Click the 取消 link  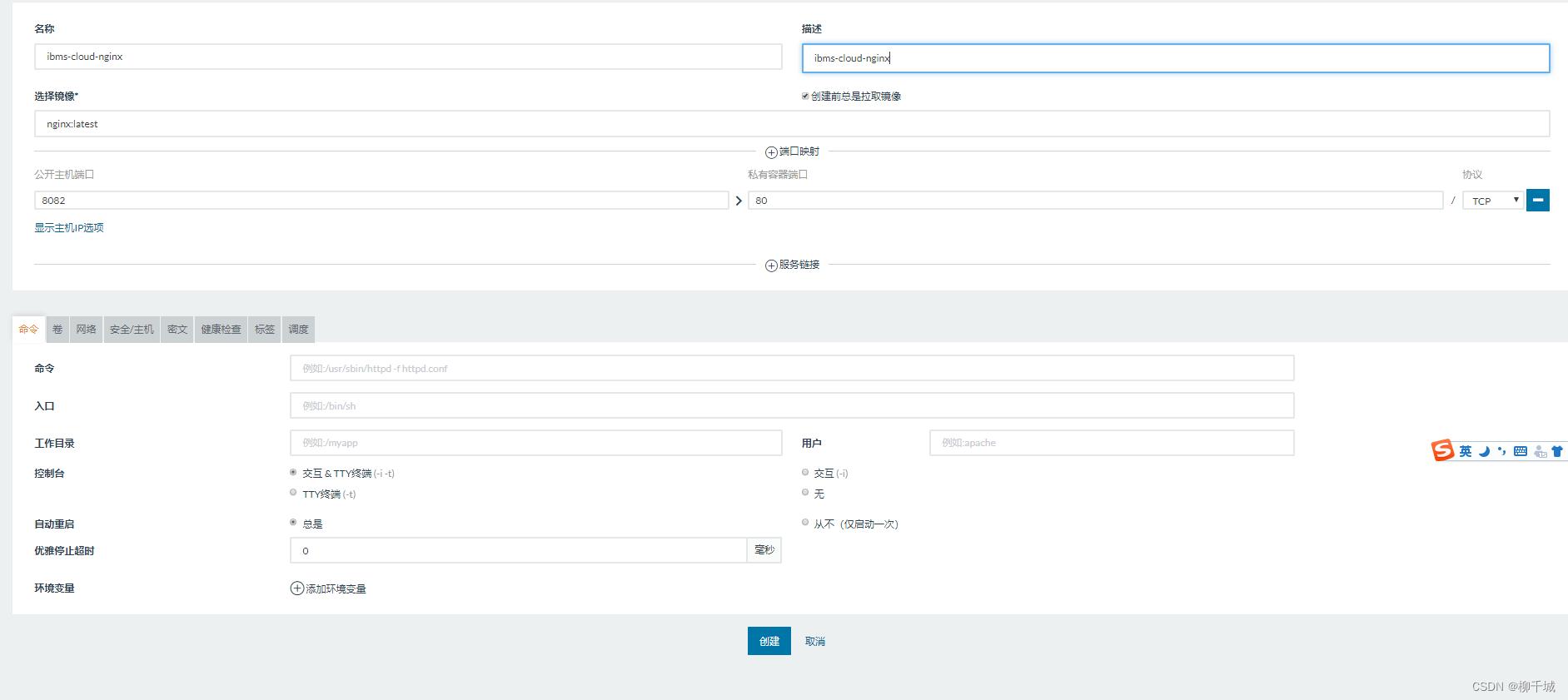tap(814, 642)
